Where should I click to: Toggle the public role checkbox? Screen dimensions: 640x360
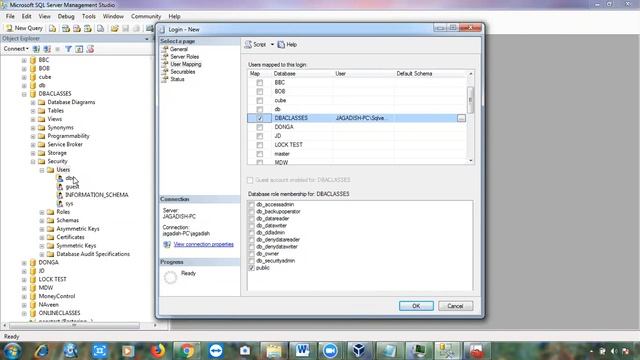point(251,268)
